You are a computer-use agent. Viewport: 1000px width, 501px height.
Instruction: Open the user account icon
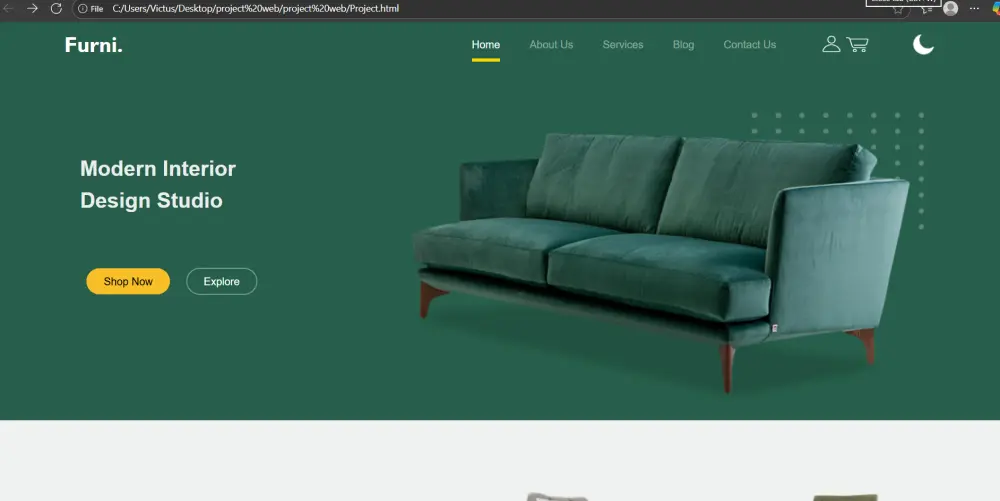click(x=831, y=44)
